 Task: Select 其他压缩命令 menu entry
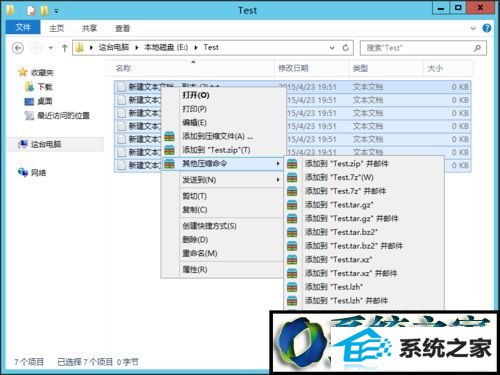tap(222, 164)
